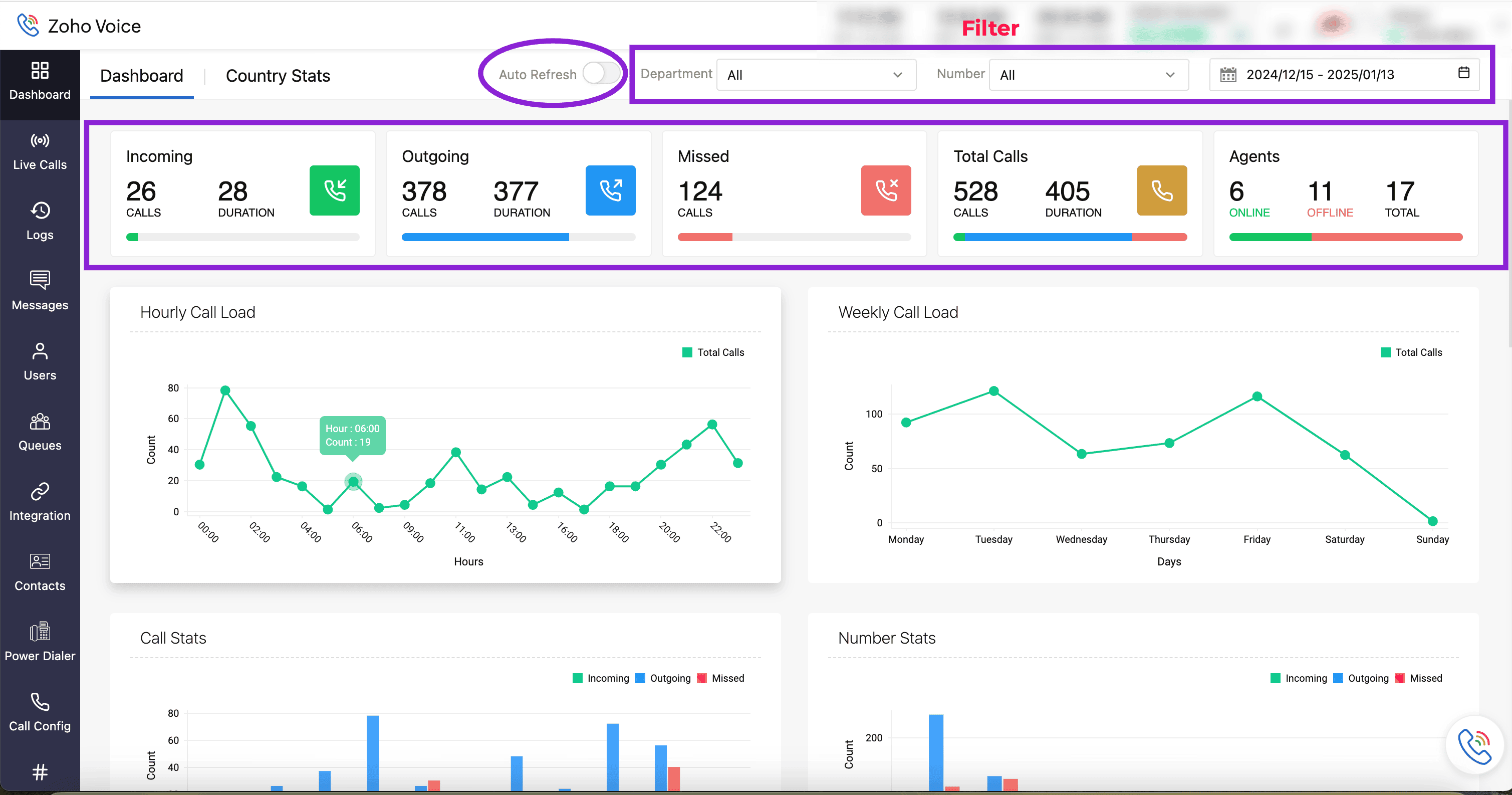The width and height of the screenshot is (1512, 795).
Task: Click the red missed calls icon
Action: coord(885,190)
